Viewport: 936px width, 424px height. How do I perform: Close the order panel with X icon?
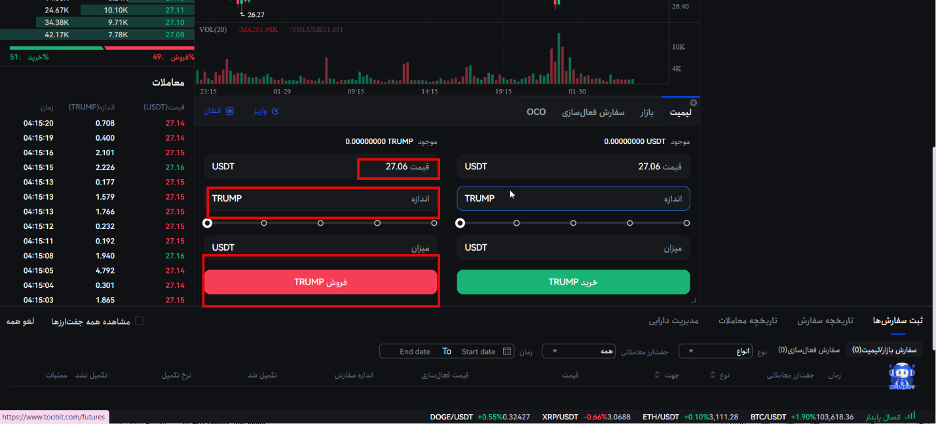tap(694, 102)
